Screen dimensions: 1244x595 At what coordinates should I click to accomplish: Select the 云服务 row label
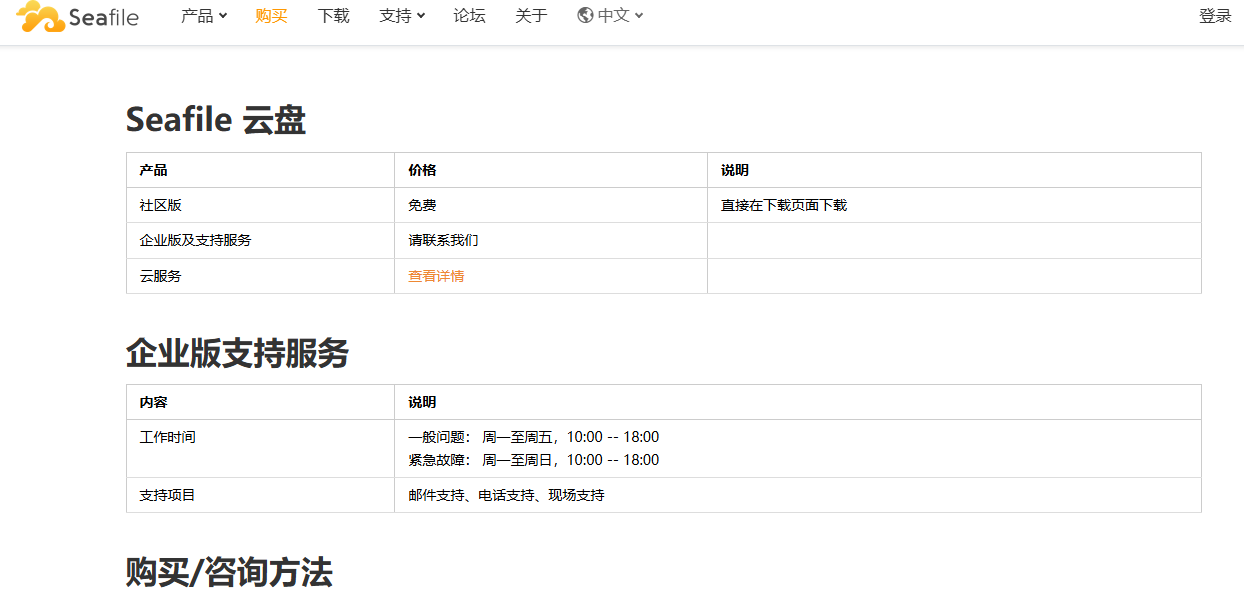point(160,276)
